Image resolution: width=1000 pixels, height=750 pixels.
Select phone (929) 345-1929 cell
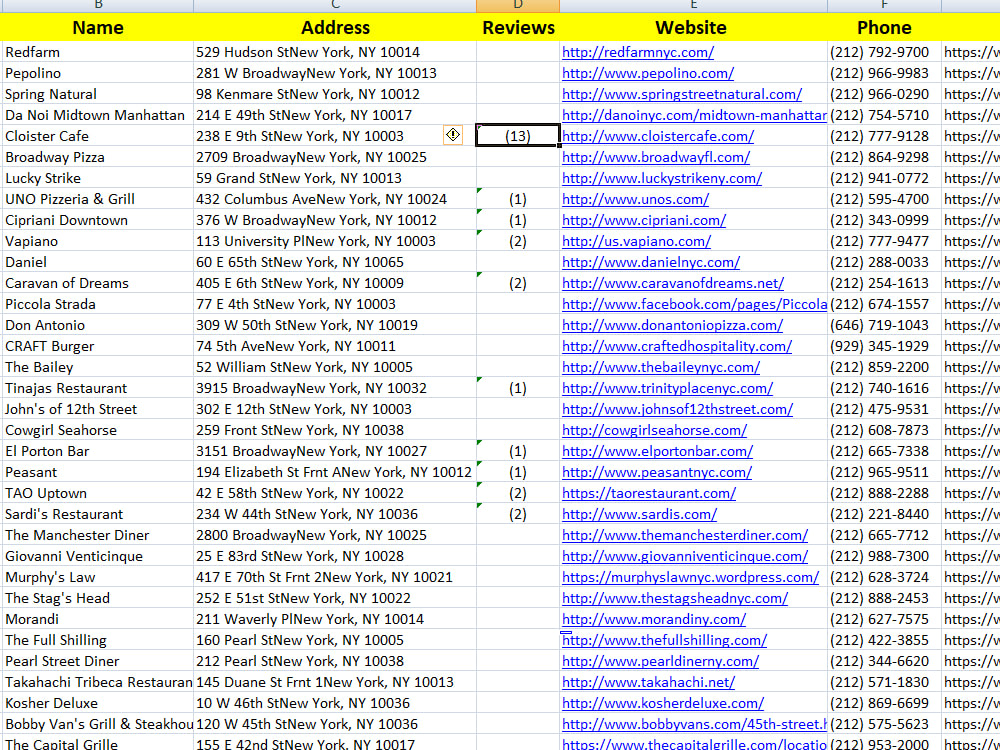click(884, 346)
